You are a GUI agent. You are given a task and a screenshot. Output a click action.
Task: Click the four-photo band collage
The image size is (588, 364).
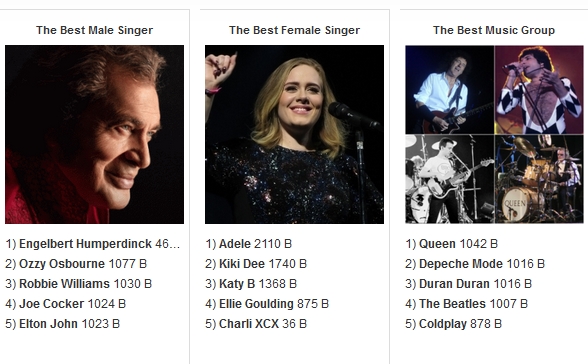tap(494, 135)
